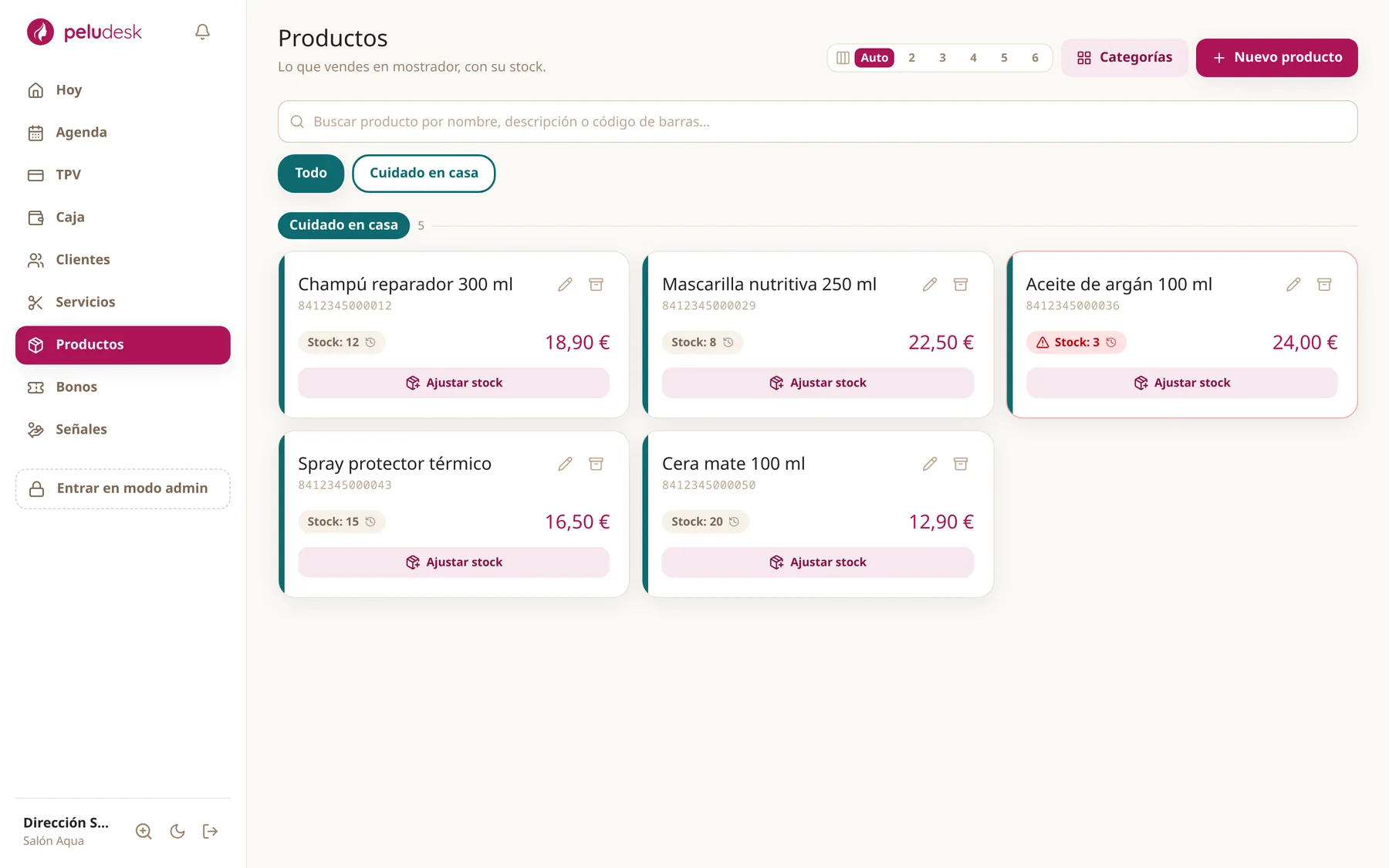This screenshot has height=868, width=1389.
Task: Set grid to 3 columns
Action: (942, 58)
